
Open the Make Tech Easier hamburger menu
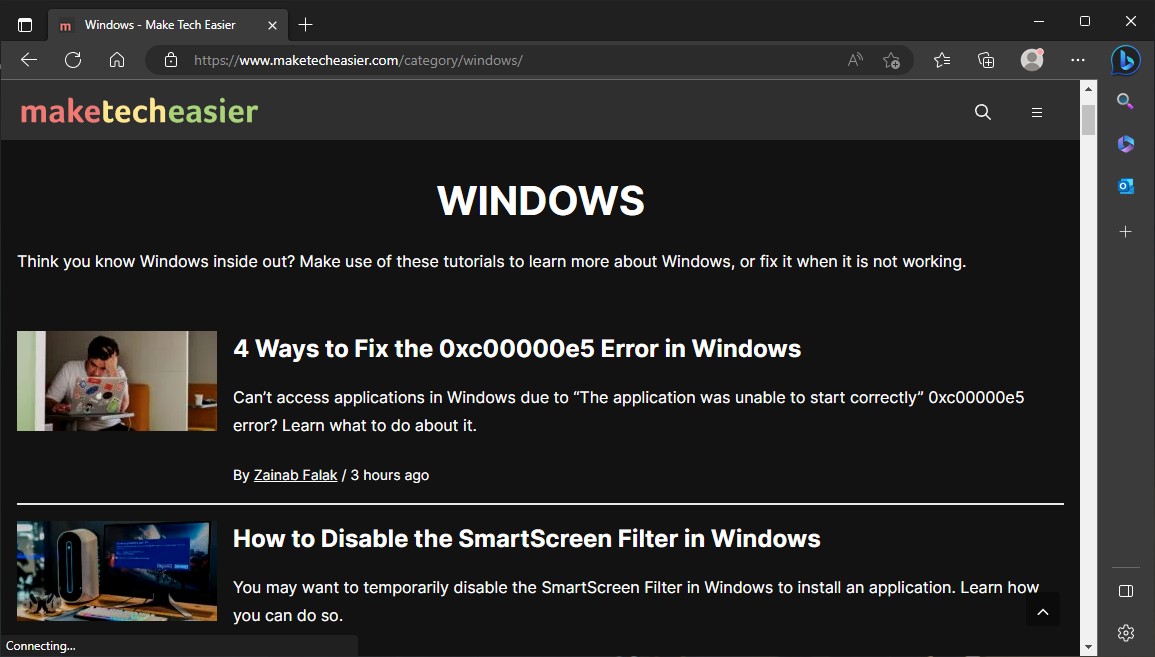pyautogui.click(x=1036, y=112)
